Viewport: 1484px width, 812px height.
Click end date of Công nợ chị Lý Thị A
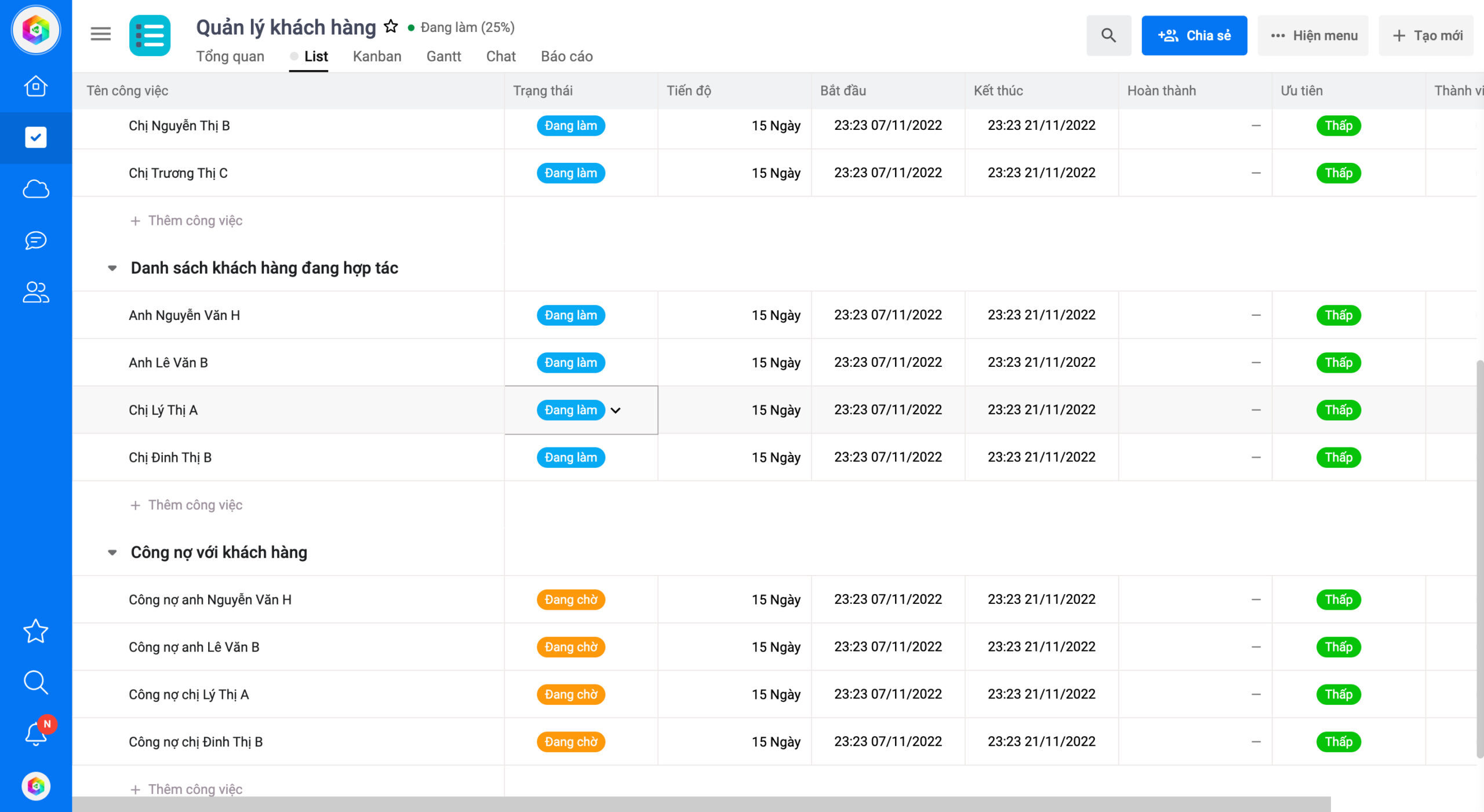tap(1041, 694)
